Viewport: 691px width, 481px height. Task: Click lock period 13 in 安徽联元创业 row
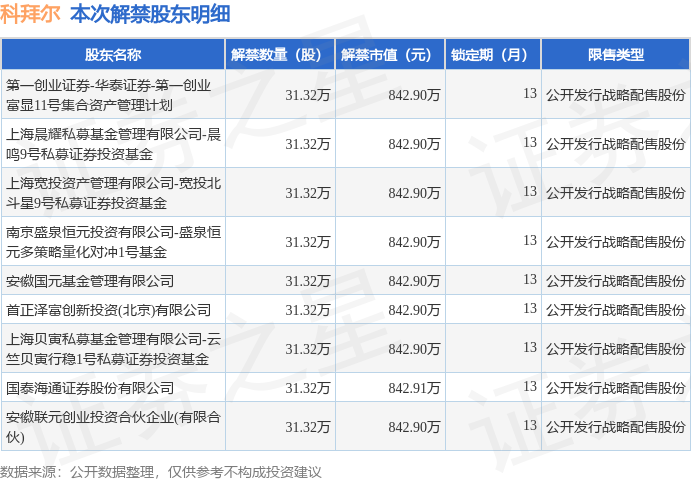(x=530, y=425)
